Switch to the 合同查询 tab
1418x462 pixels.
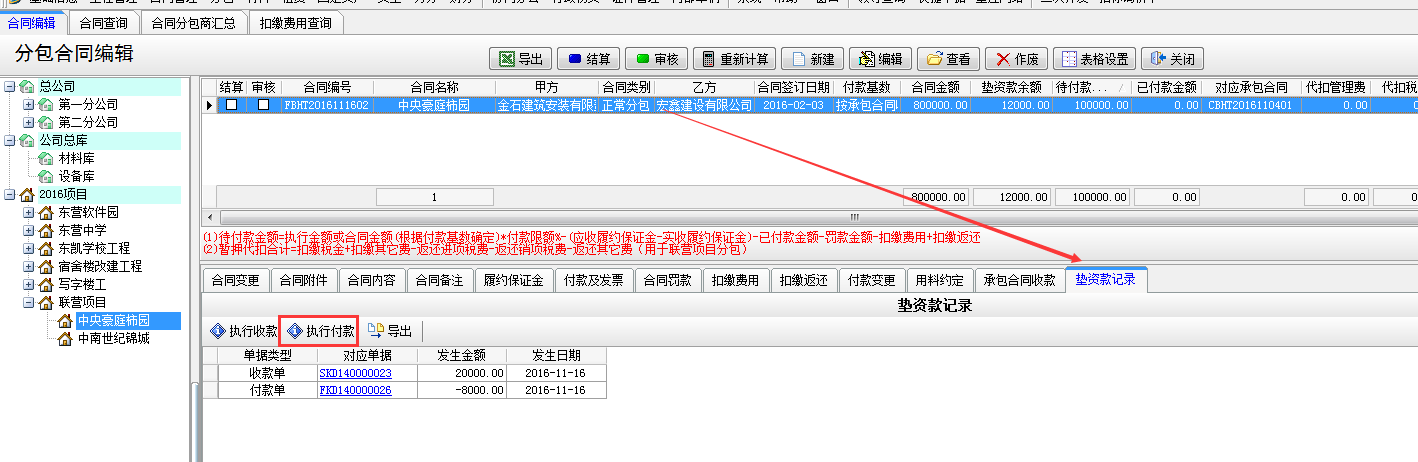point(103,22)
